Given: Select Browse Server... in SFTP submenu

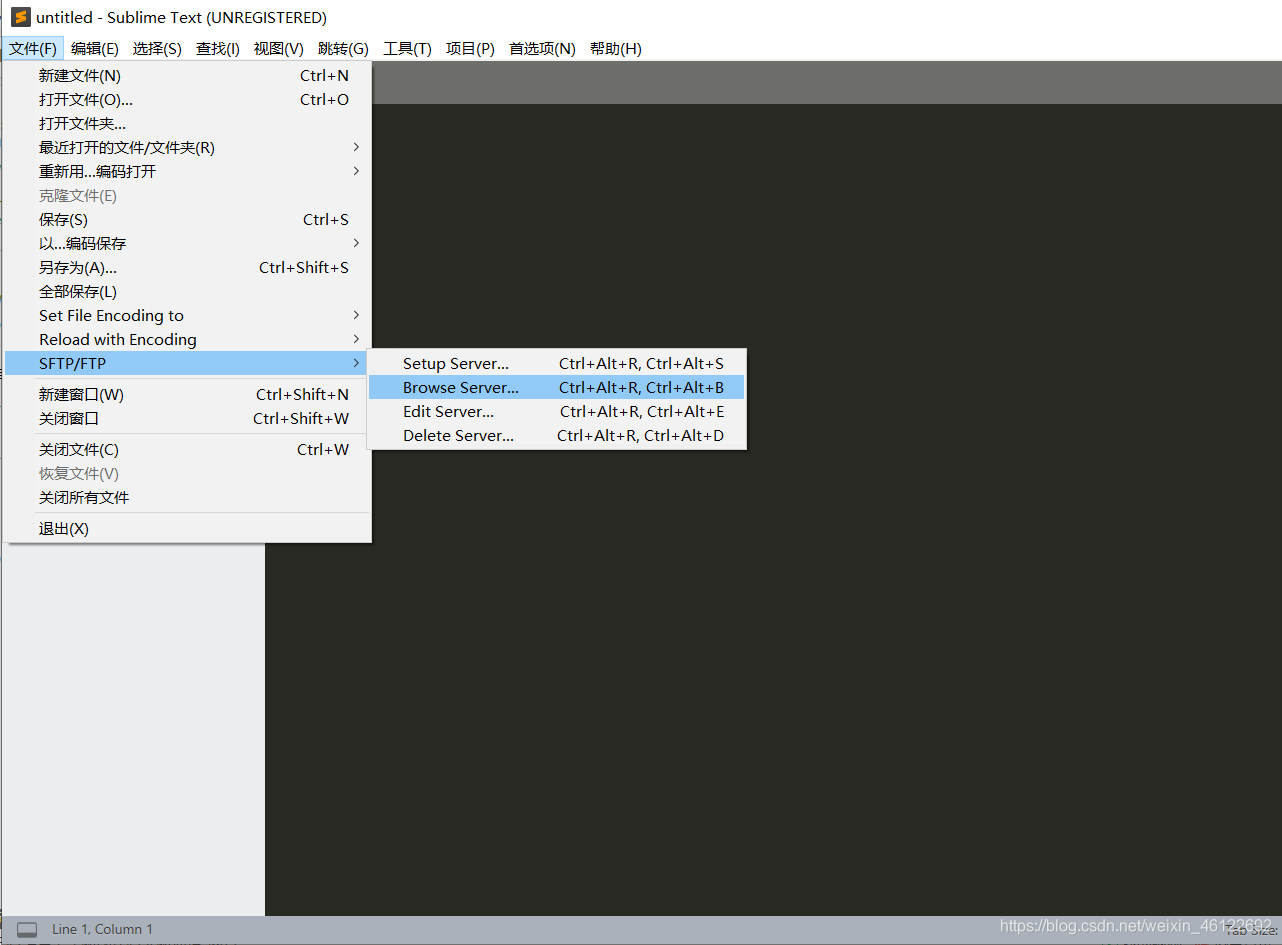Looking at the screenshot, I should [x=556, y=387].
